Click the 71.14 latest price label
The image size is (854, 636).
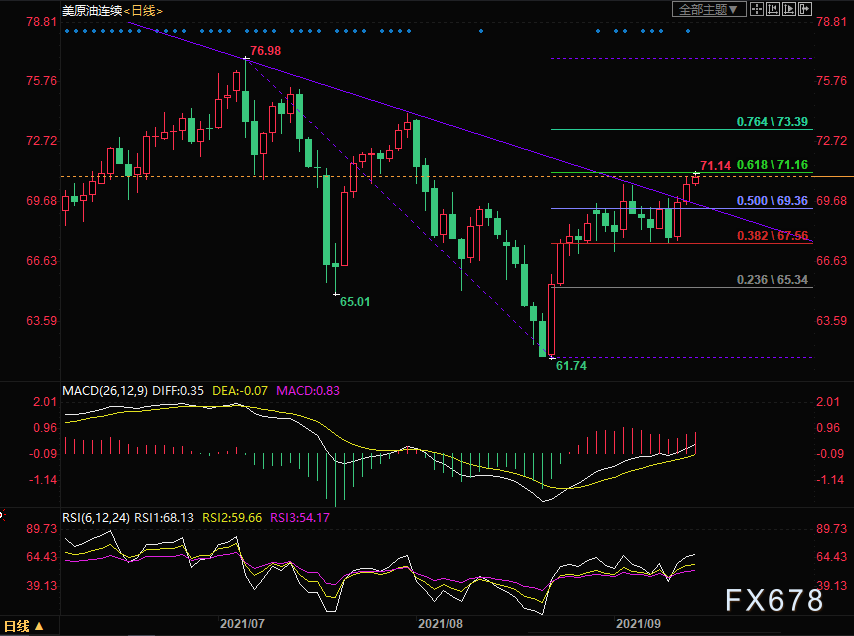[714, 164]
